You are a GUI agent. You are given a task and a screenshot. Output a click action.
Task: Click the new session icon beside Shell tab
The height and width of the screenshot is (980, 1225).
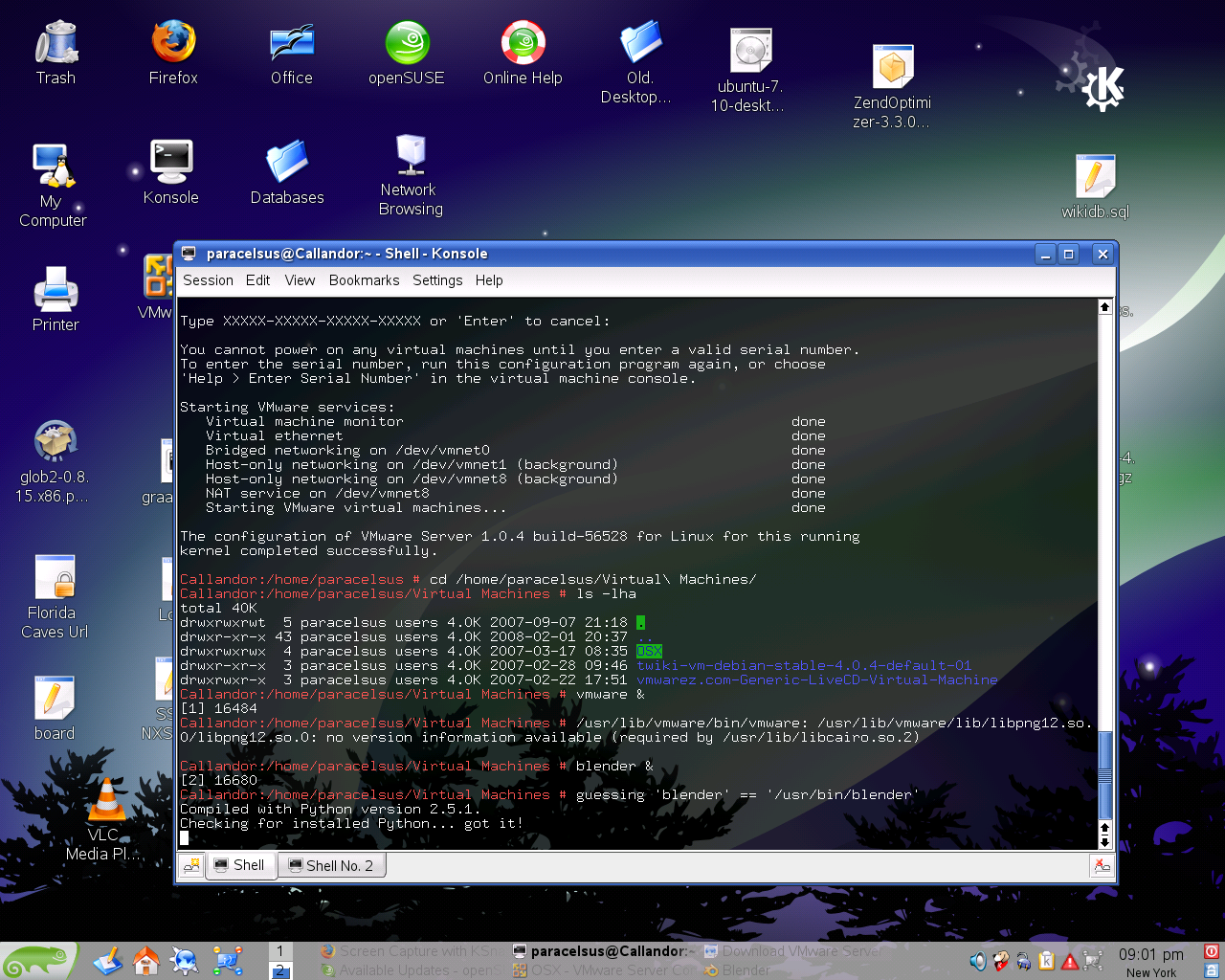(x=191, y=866)
